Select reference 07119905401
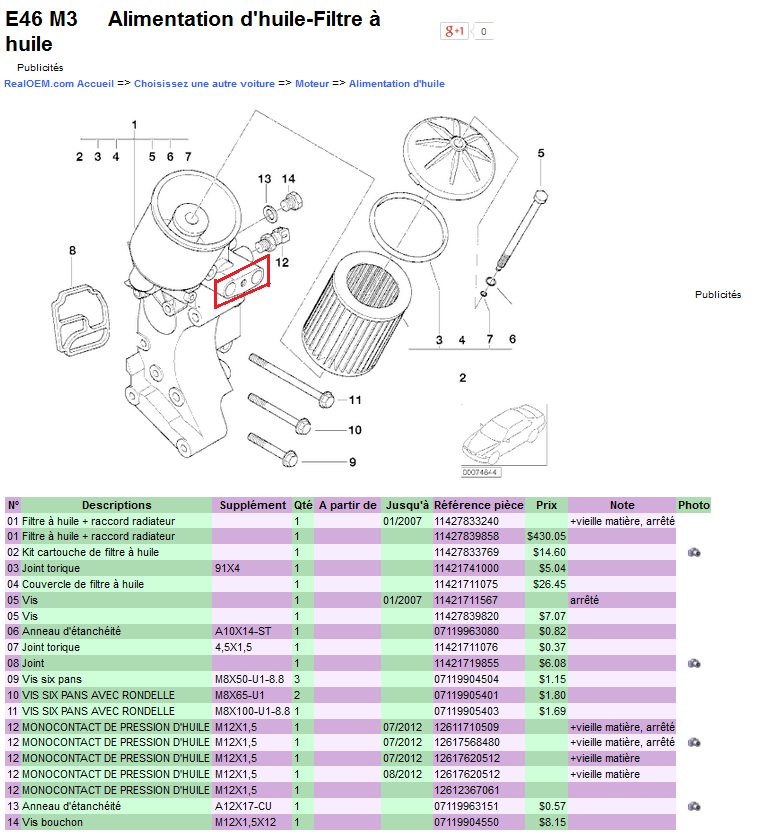This screenshot has height=834, width=771. click(x=466, y=695)
